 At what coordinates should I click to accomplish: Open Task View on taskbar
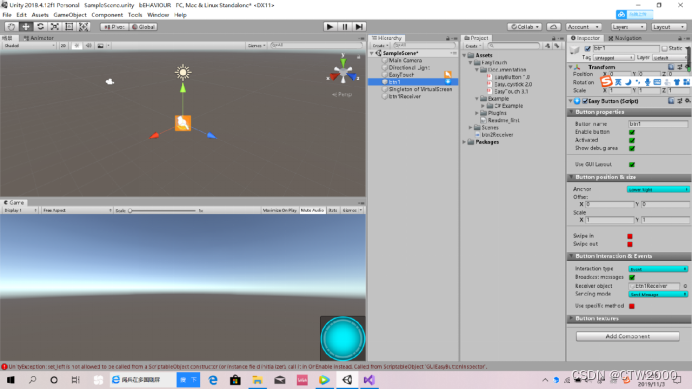[x=76, y=380]
